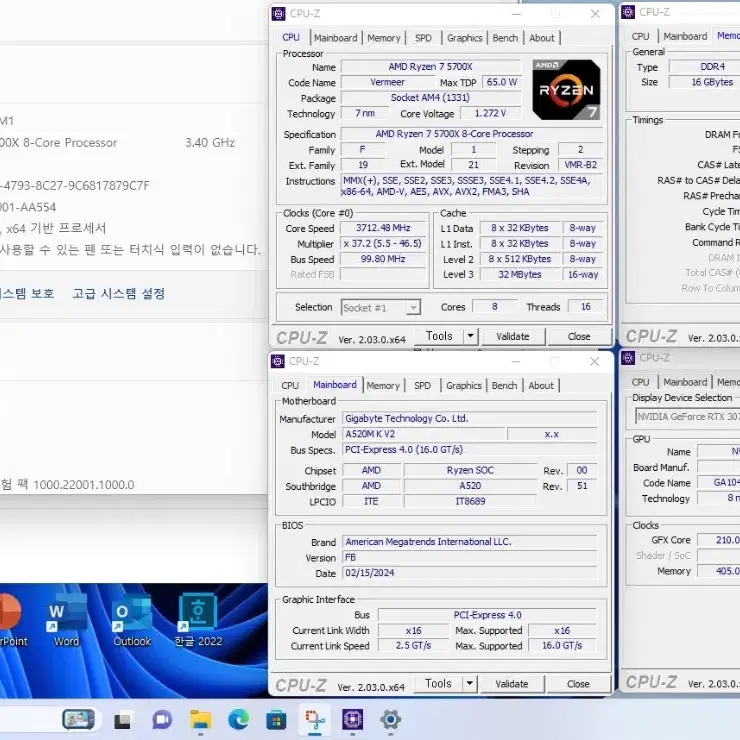Screen dimensions: 740x740
Task: Click Tools button in bottom CPU-Z window
Action: point(438,683)
